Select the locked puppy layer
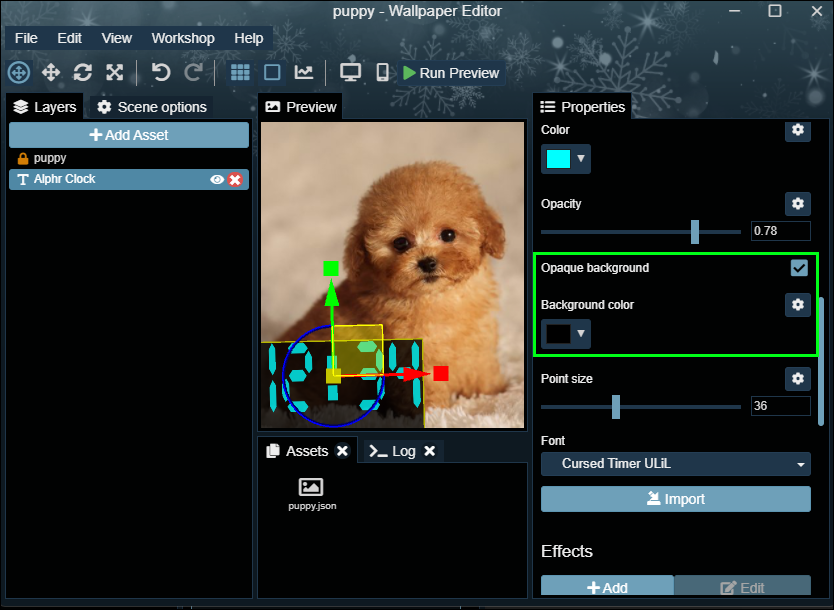Screen dimensions: 834x610 tap(129, 158)
